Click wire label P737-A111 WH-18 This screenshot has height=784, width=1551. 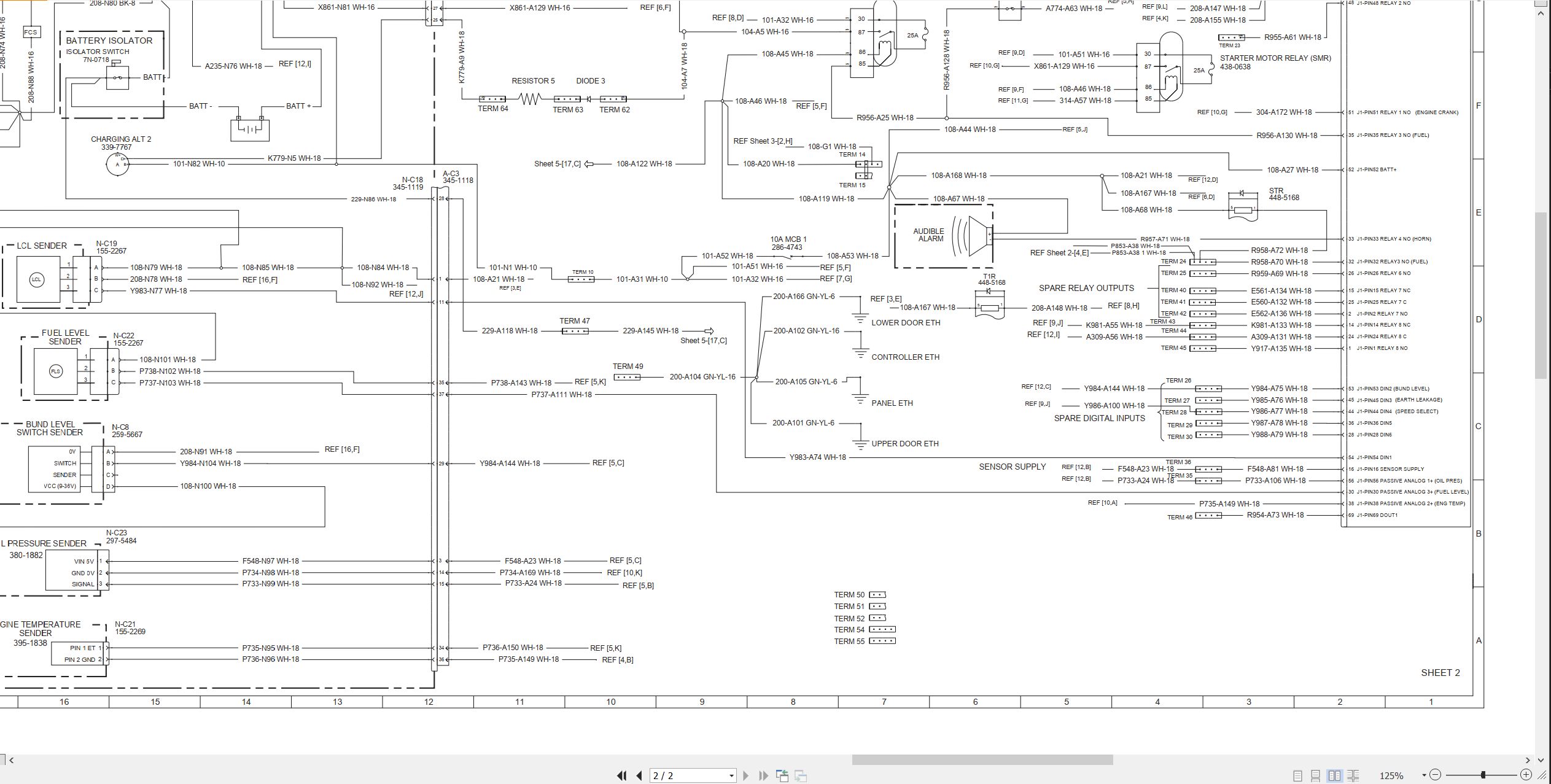click(x=561, y=395)
